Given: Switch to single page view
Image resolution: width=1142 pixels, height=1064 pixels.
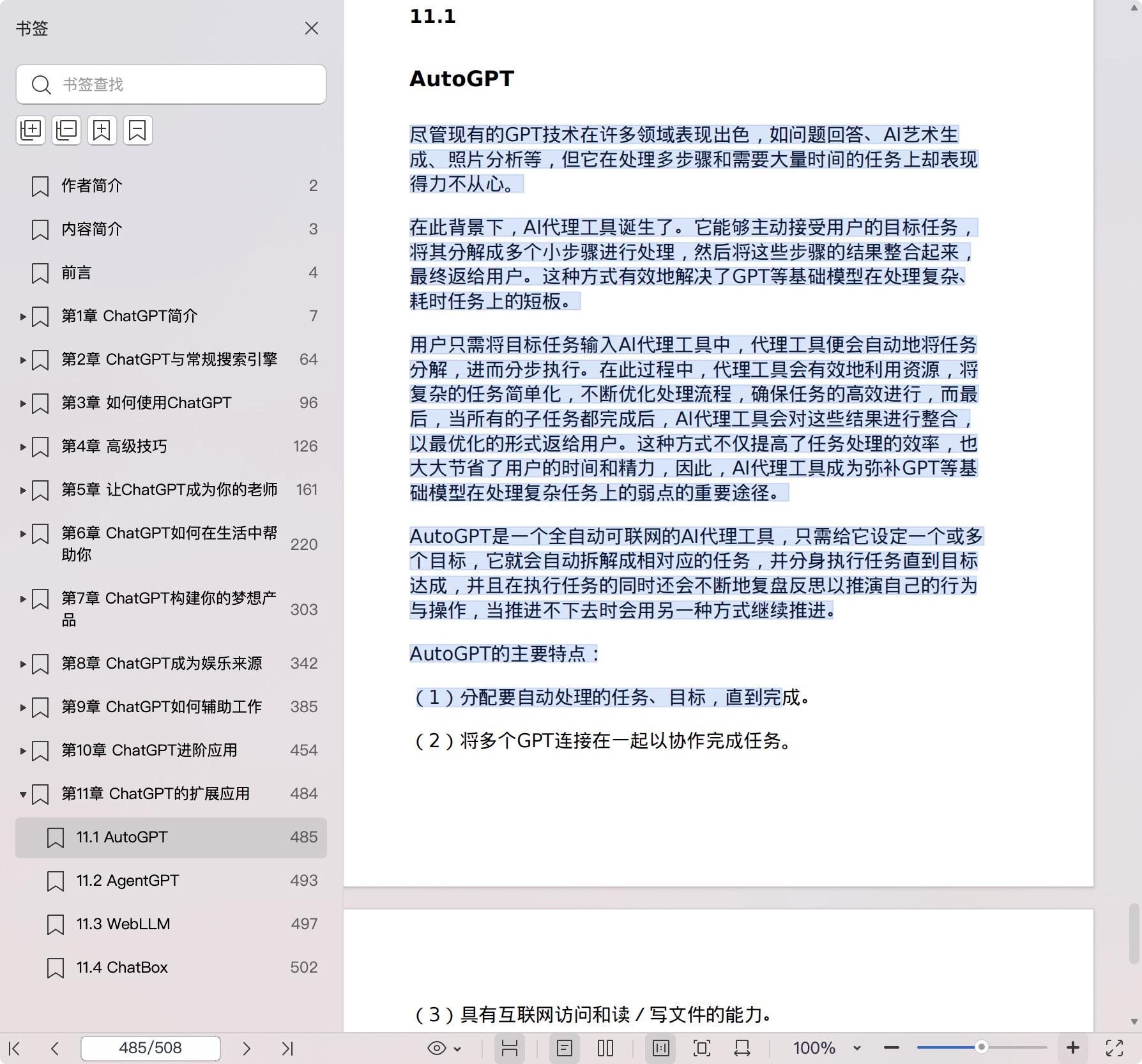Looking at the screenshot, I should pyautogui.click(x=565, y=1048).
